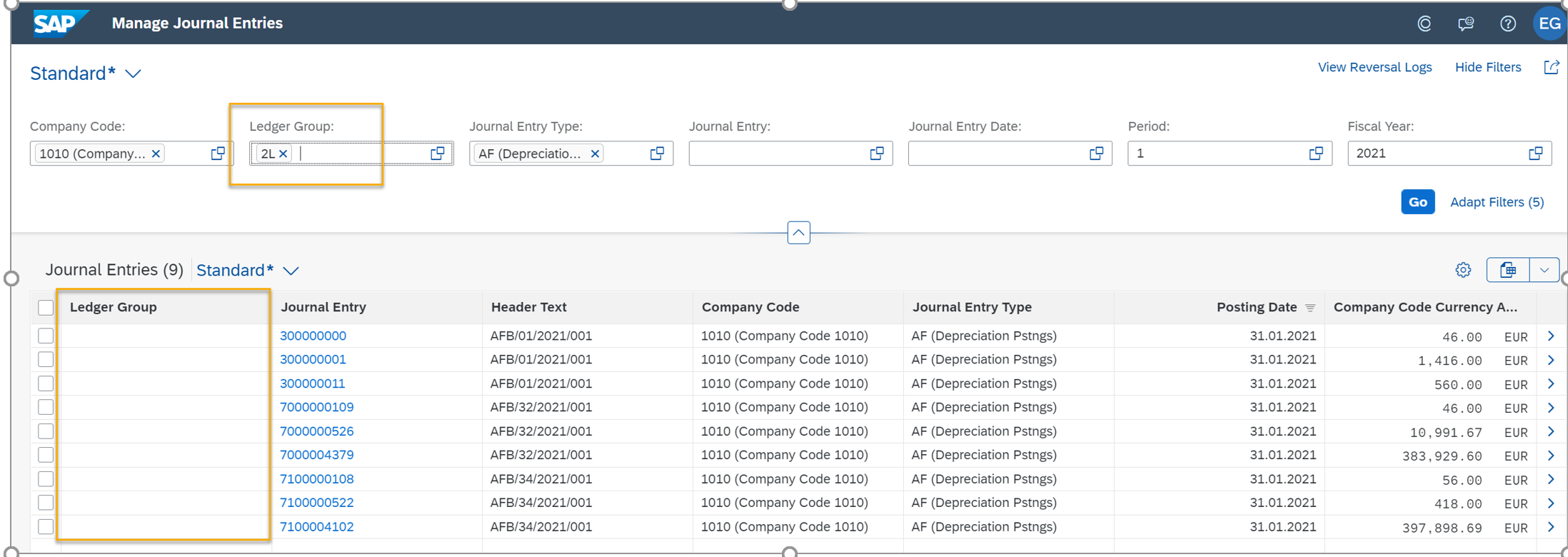Select the checkbox for entry 300000000
This screenshot has width=1568, height=557.
[x=46, y=336]
